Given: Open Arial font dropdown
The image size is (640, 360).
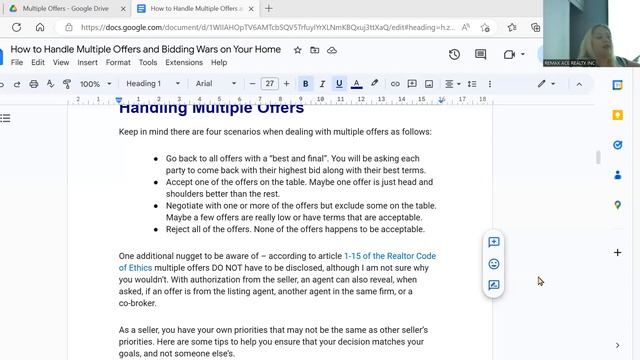Looking at the screenshot, I should click(216, 84).
